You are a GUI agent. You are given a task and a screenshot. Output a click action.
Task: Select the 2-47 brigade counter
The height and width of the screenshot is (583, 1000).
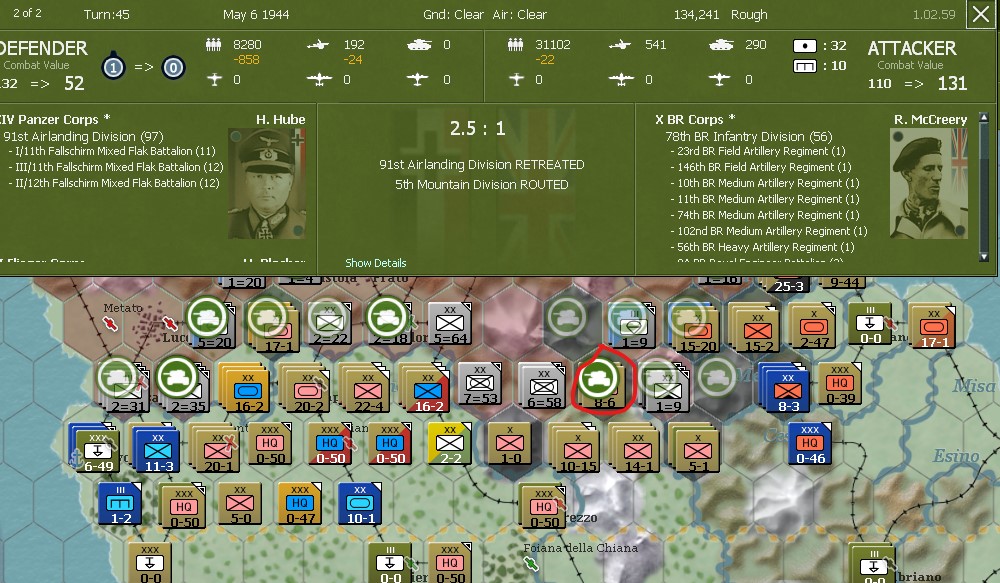click(x=813, y=327)
